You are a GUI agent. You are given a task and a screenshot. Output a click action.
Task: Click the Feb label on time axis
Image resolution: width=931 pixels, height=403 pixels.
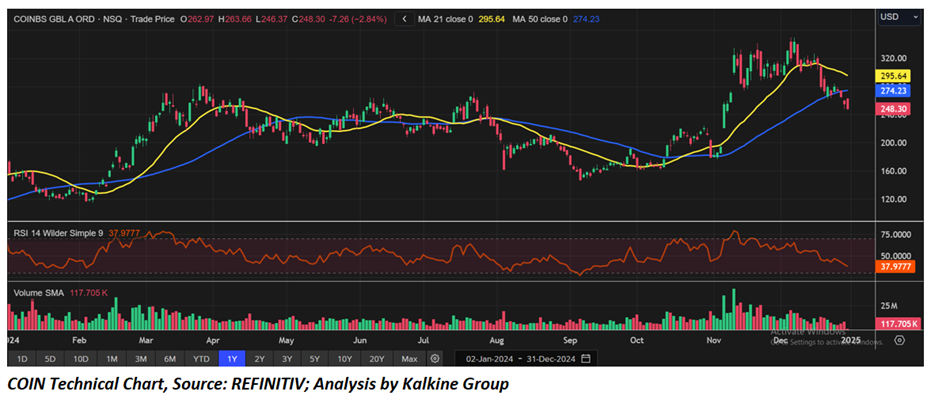pos(80,341)
